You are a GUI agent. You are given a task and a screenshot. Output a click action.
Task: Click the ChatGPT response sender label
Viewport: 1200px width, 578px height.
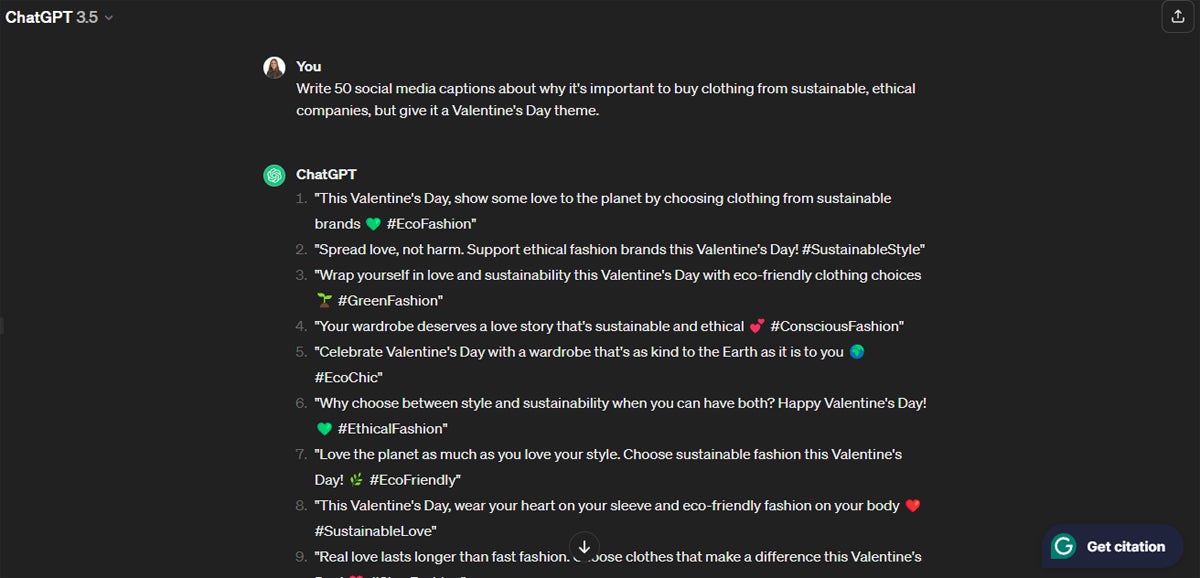pos(326,174)
